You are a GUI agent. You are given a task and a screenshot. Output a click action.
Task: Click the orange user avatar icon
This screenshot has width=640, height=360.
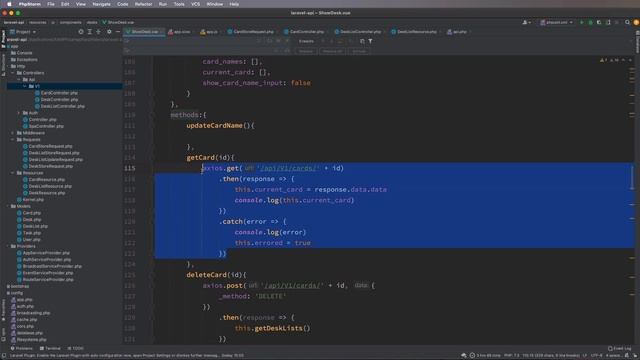click(x=636, y=22)
